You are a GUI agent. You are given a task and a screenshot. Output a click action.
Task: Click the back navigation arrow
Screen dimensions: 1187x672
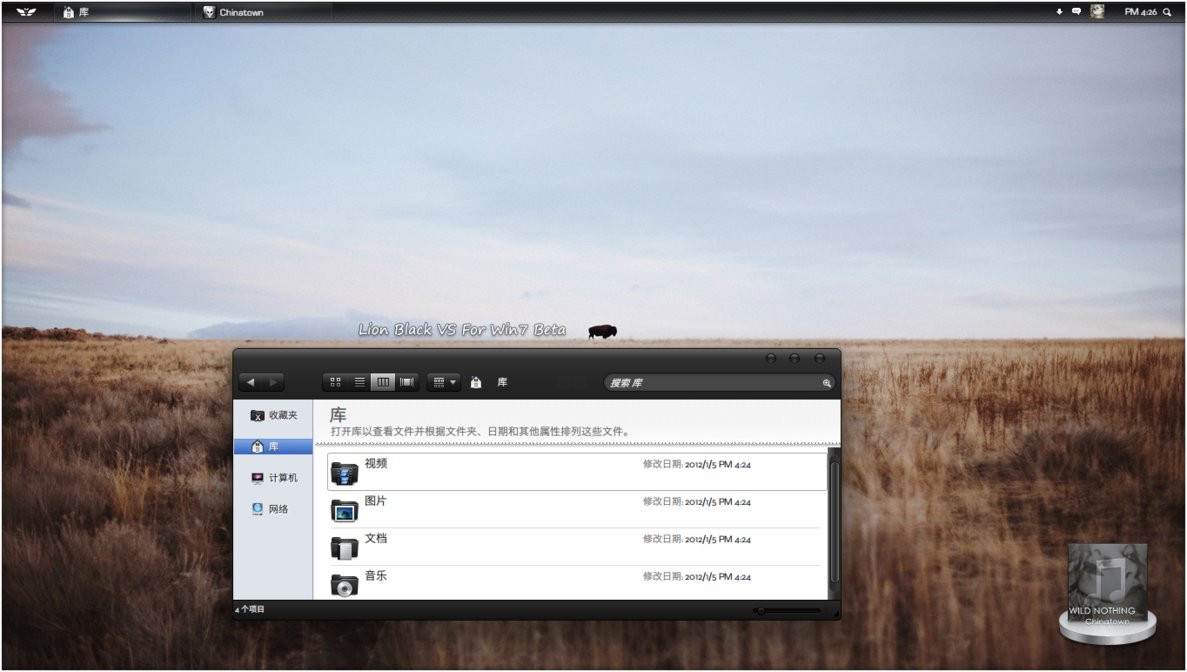(250, 382)
